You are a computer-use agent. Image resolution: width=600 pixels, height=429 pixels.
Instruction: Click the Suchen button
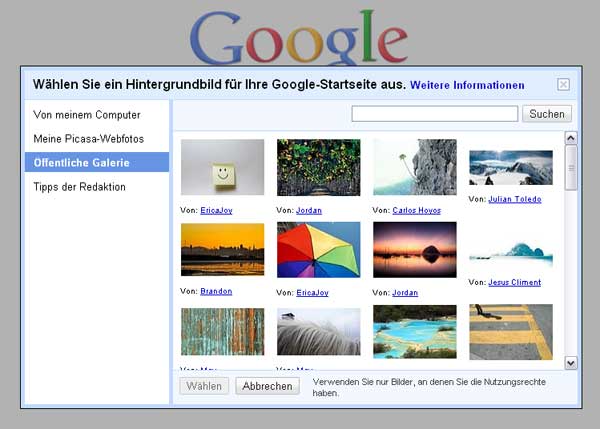(547, 114)
